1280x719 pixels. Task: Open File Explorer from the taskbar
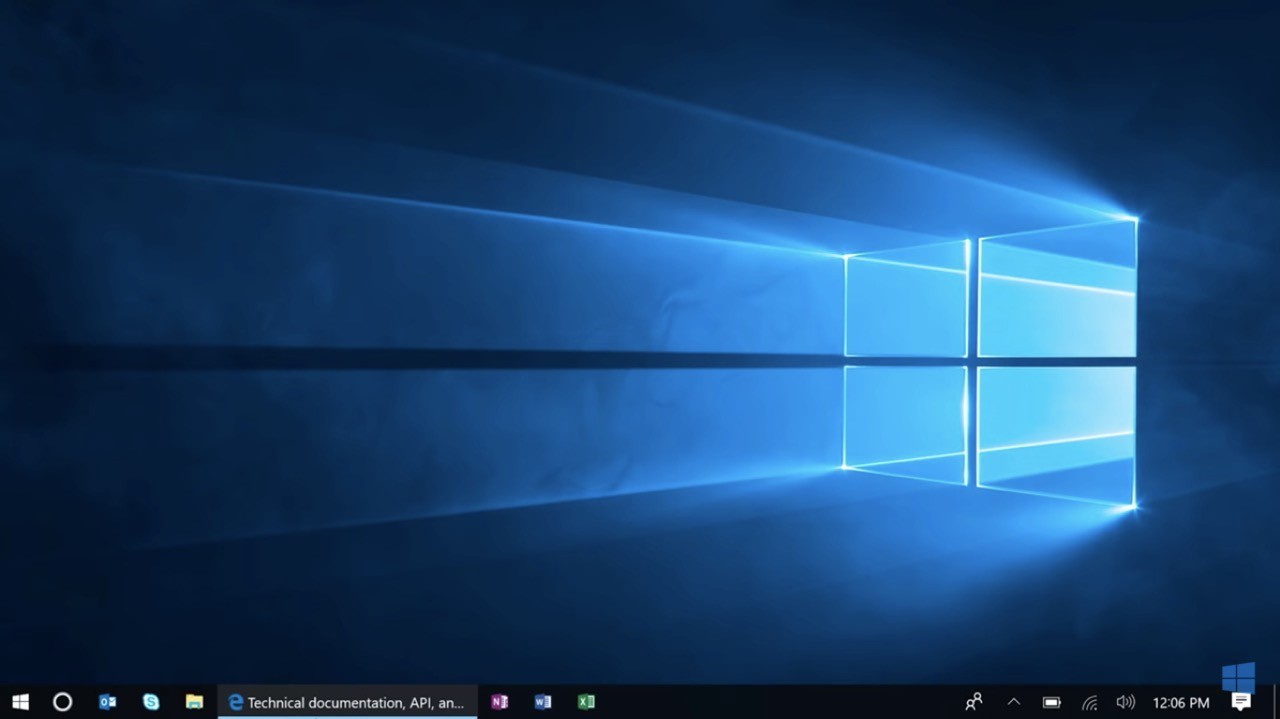point(194,702)
